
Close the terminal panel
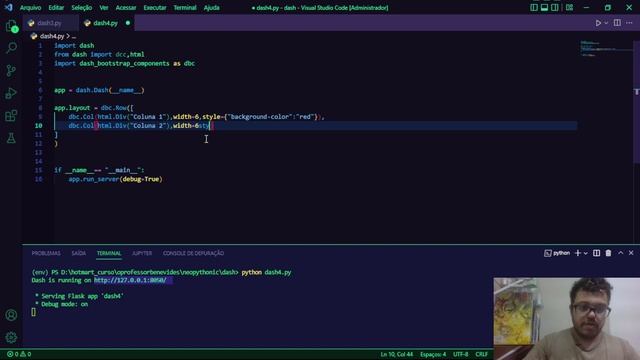click(631, 253)
